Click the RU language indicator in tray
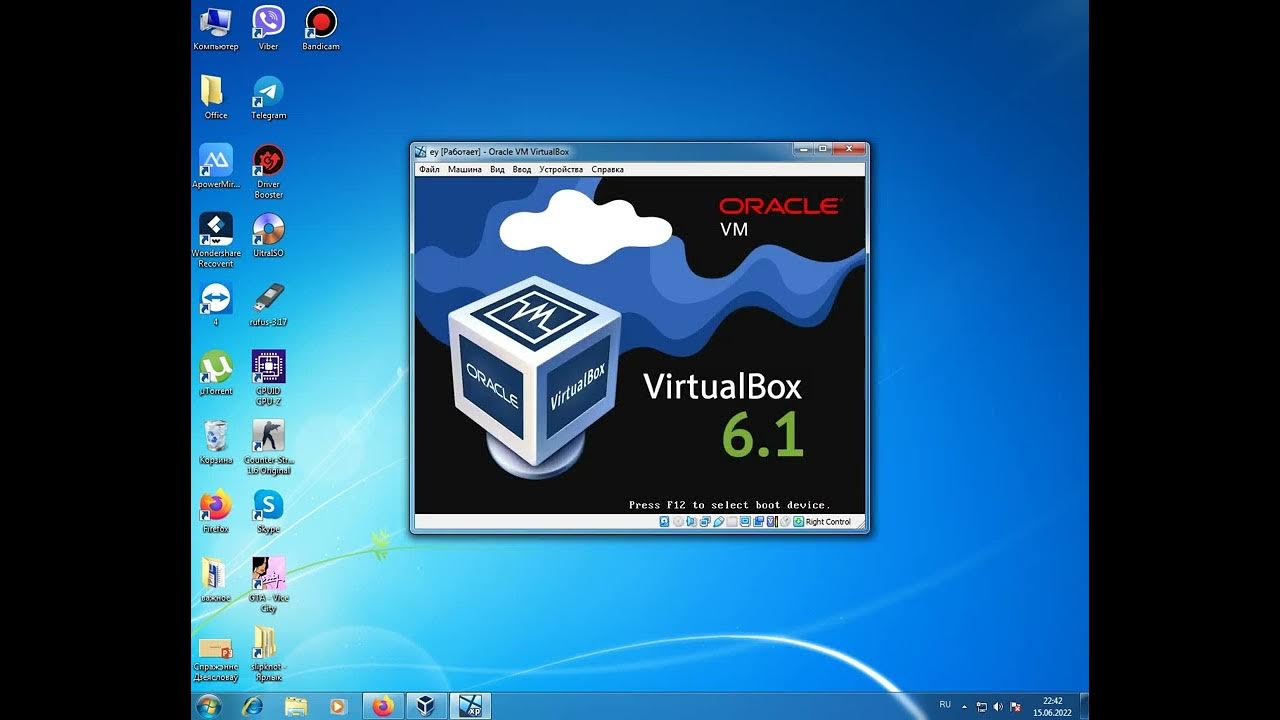This screenshot has height=720, width=1280. [945, 705]
